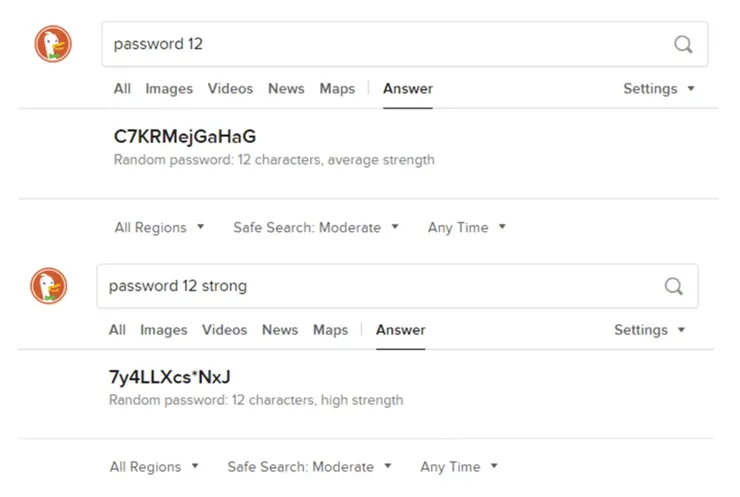Expand the top All Regions filter

click(x=160, y=227)
